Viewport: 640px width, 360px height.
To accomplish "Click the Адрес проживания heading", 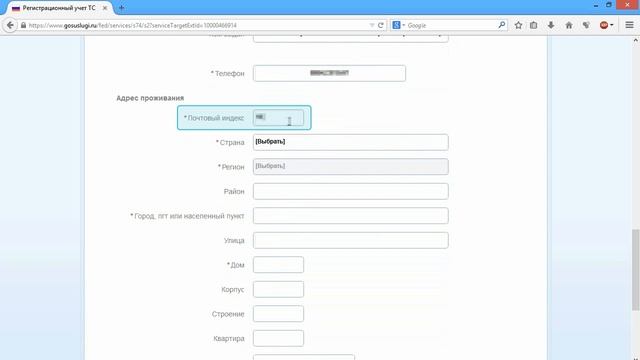I will coord(150,98).
